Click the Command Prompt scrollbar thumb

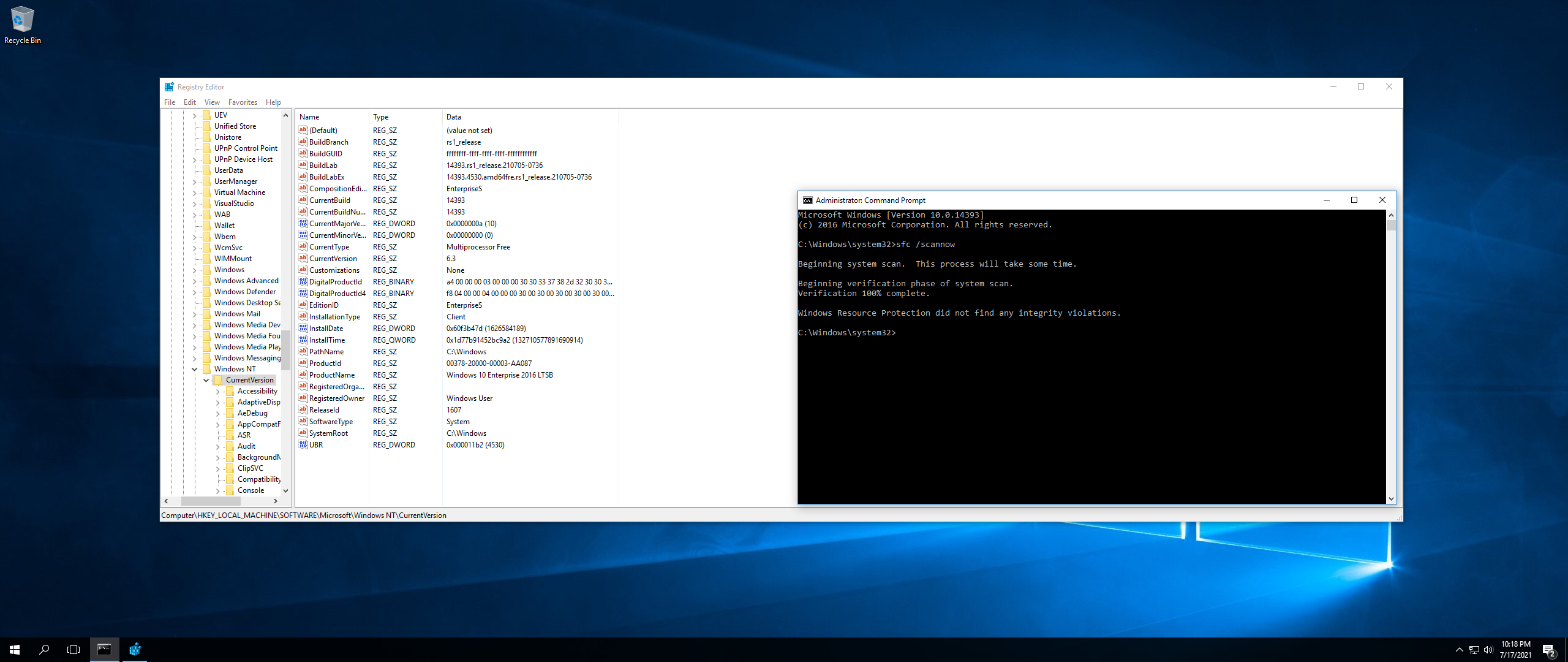(x=1391, y=225)
